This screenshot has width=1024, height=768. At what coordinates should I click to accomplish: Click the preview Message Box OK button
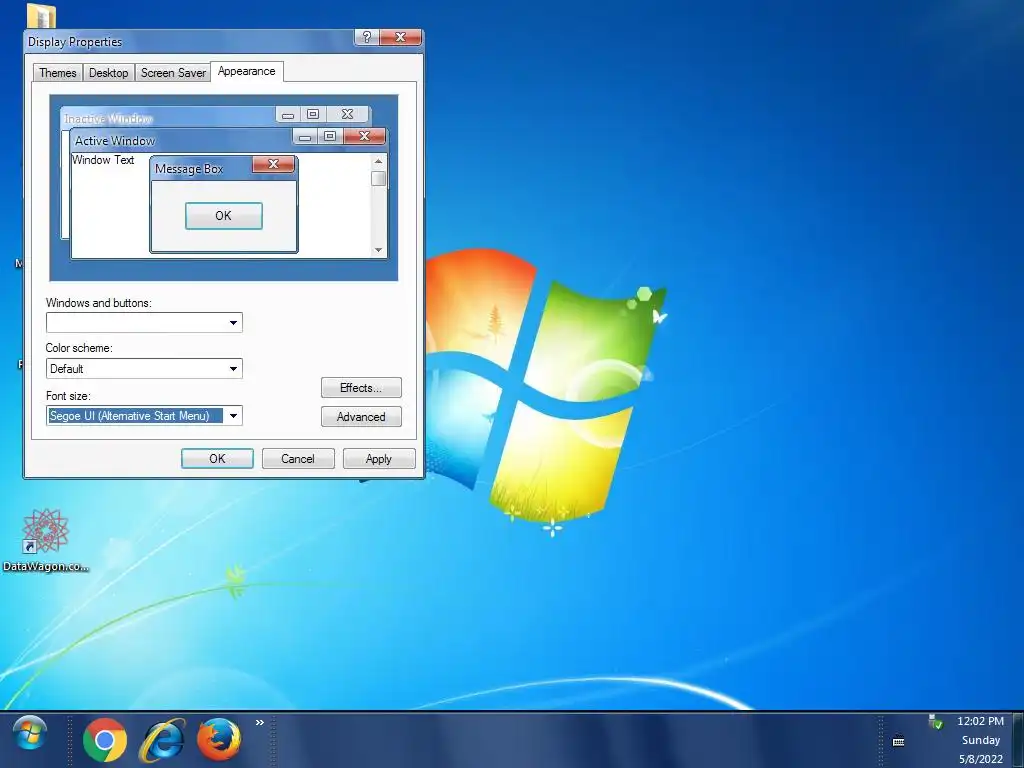click(223, 216)
